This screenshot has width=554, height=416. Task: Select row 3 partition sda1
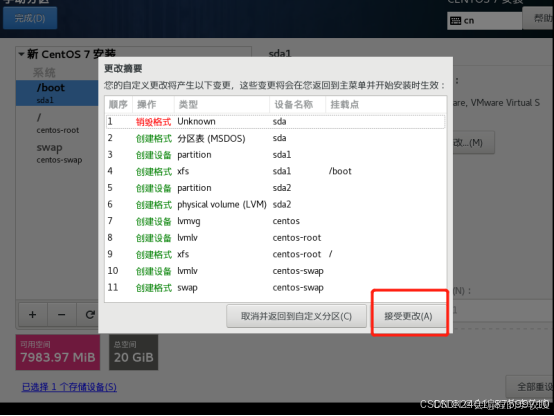pos(275,155)
